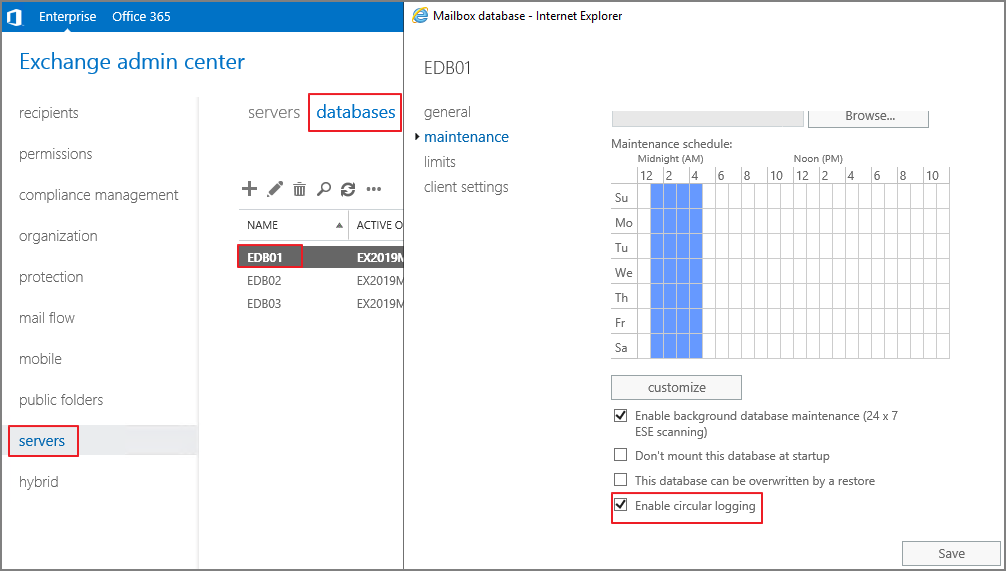
Task: Open the Office 365 tab in the header
Action: coord(141,17)
